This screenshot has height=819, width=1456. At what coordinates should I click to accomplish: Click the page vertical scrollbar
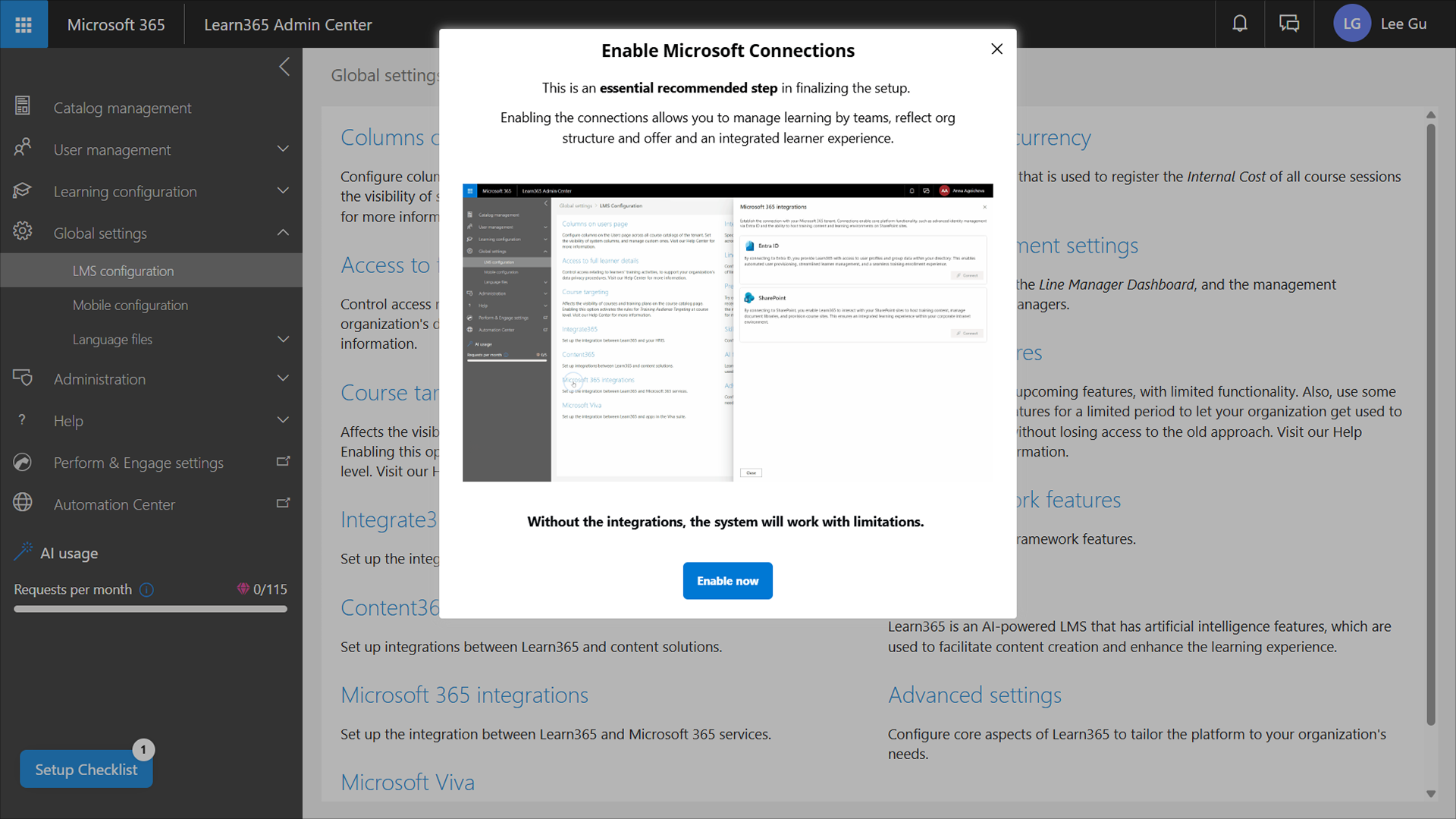click(x=1431, y=425)
